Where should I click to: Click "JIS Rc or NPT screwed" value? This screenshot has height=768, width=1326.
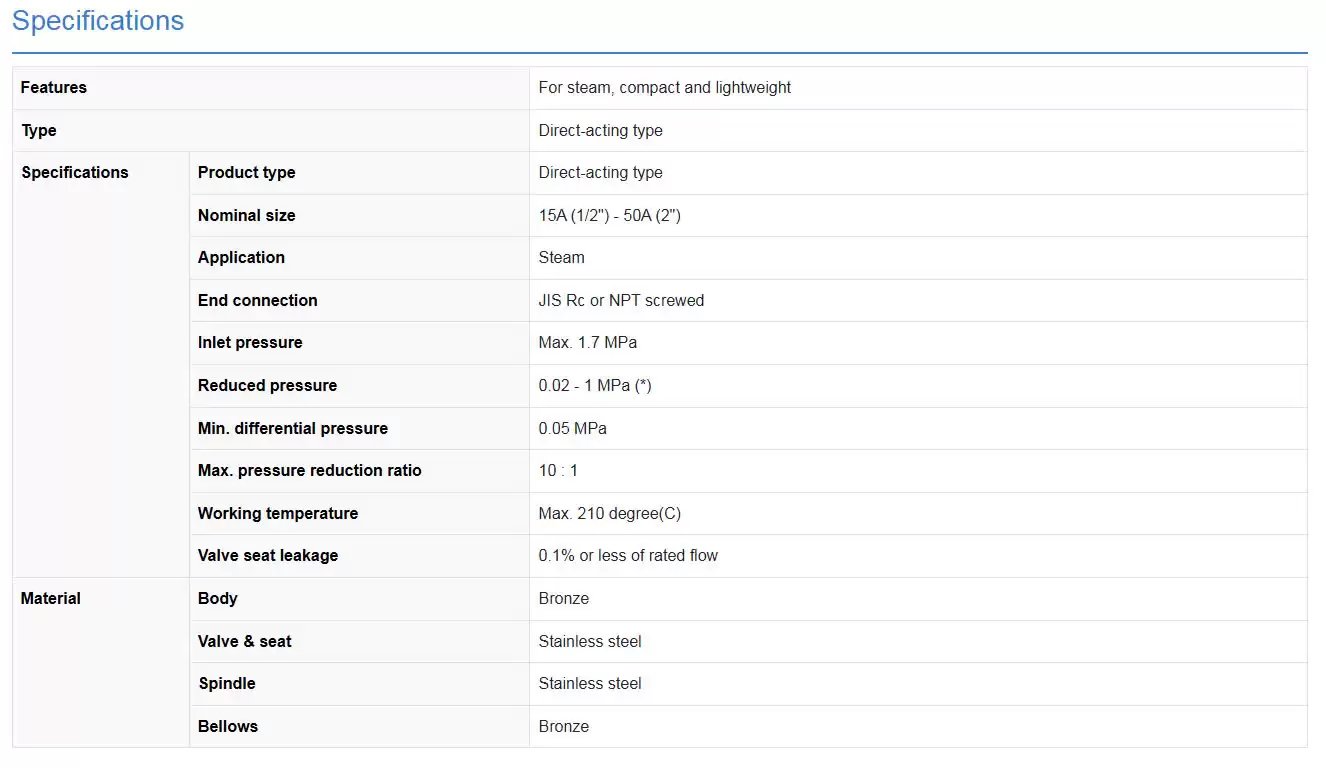622,301
